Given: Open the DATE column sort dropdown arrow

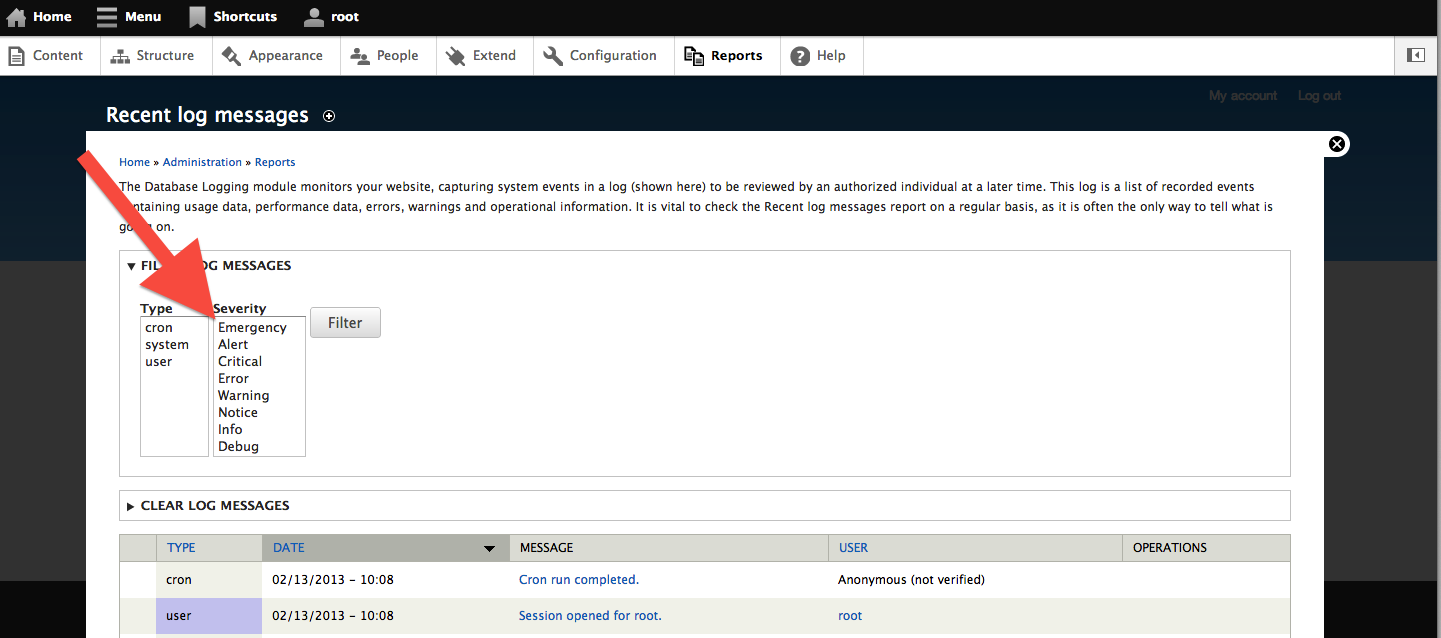Looking at the screenshot, I should [x=489, y=548].
